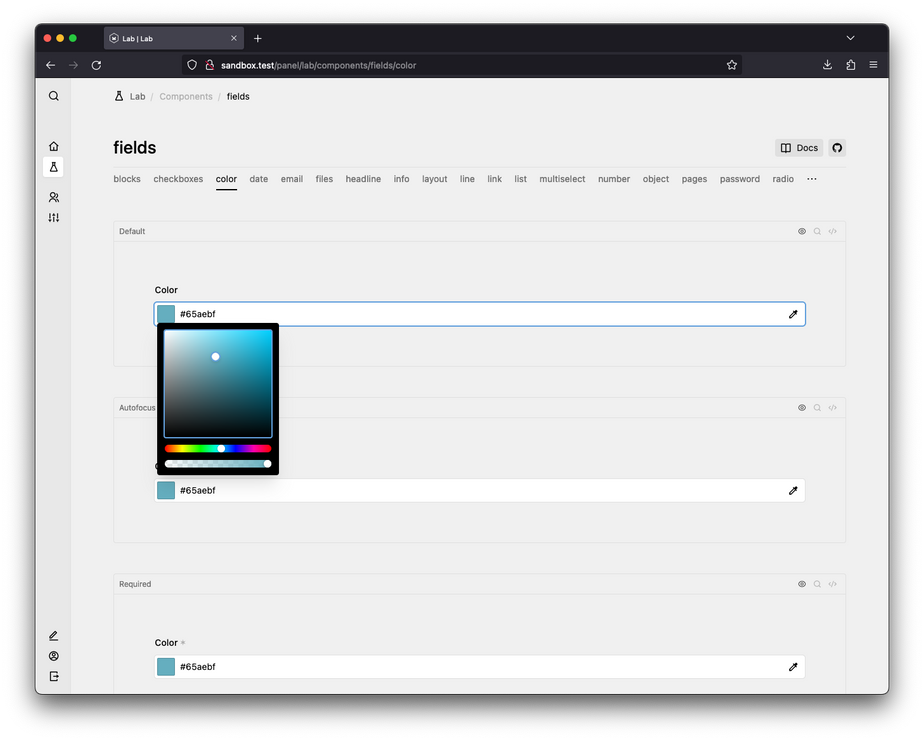The width and height of the screenshot is (924, 741).
Task: Toggle preview eye icon for Default example
Action: click(x=802, y=231)
